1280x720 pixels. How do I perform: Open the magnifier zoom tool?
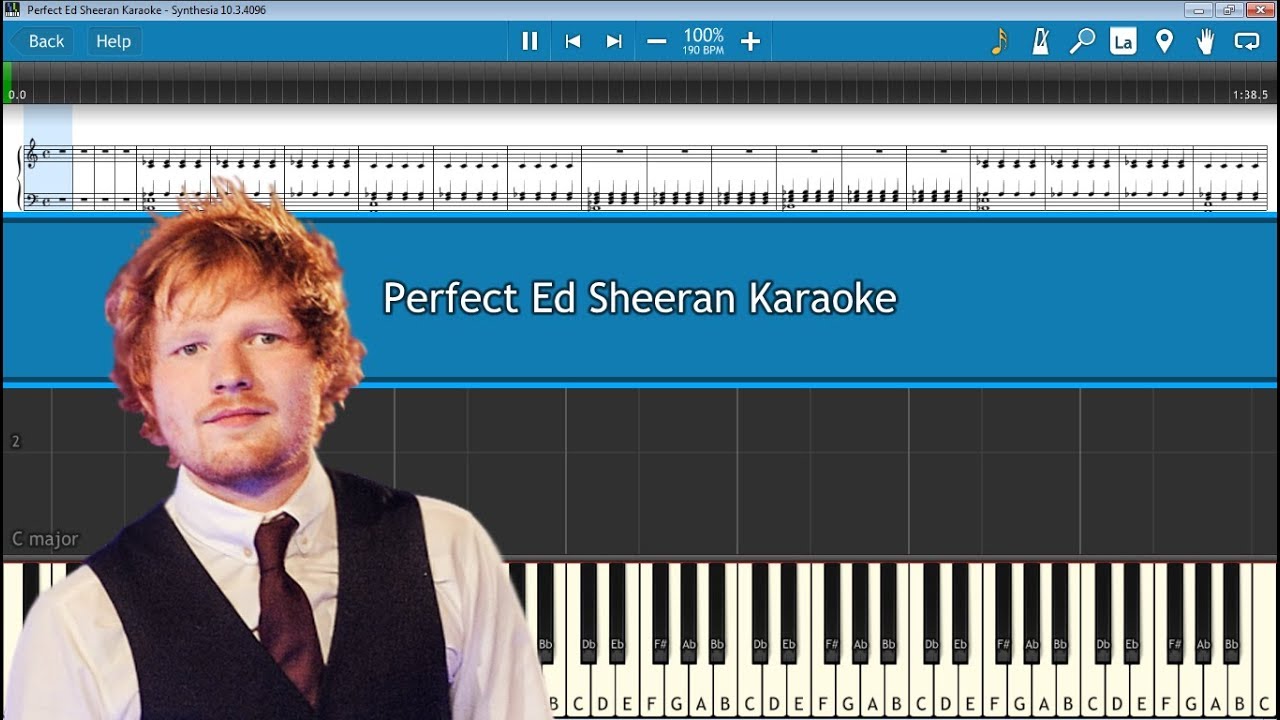coord(1082,41)
